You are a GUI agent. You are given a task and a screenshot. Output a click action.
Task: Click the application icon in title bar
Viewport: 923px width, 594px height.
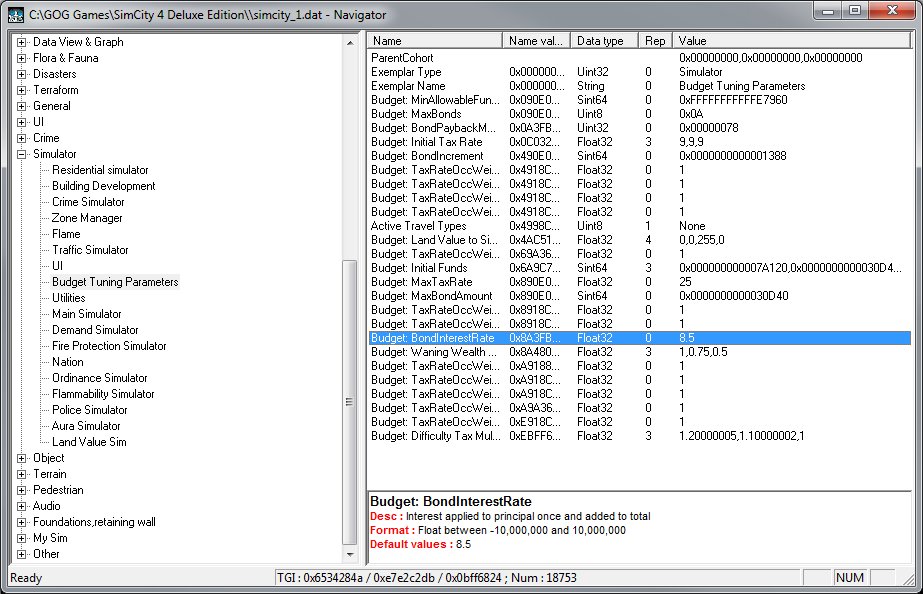(x=16, y=15)
